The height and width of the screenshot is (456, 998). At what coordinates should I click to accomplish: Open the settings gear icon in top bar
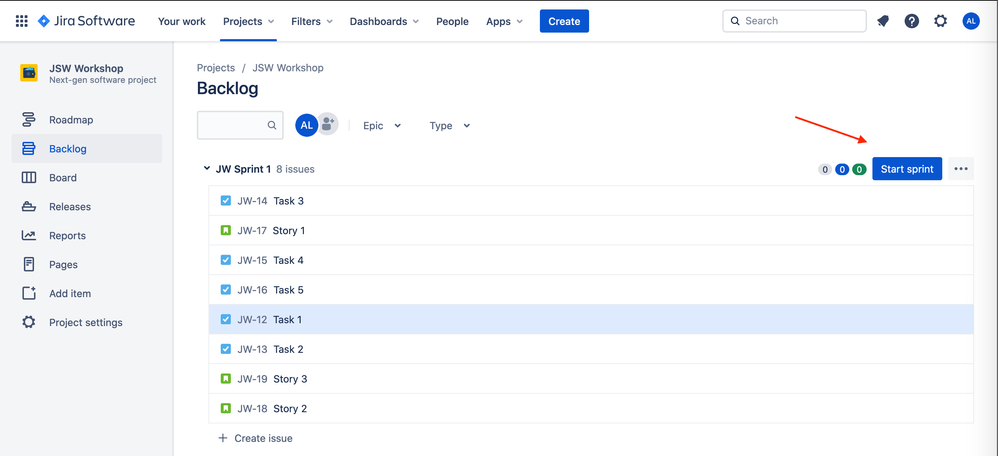pos(940,21)
